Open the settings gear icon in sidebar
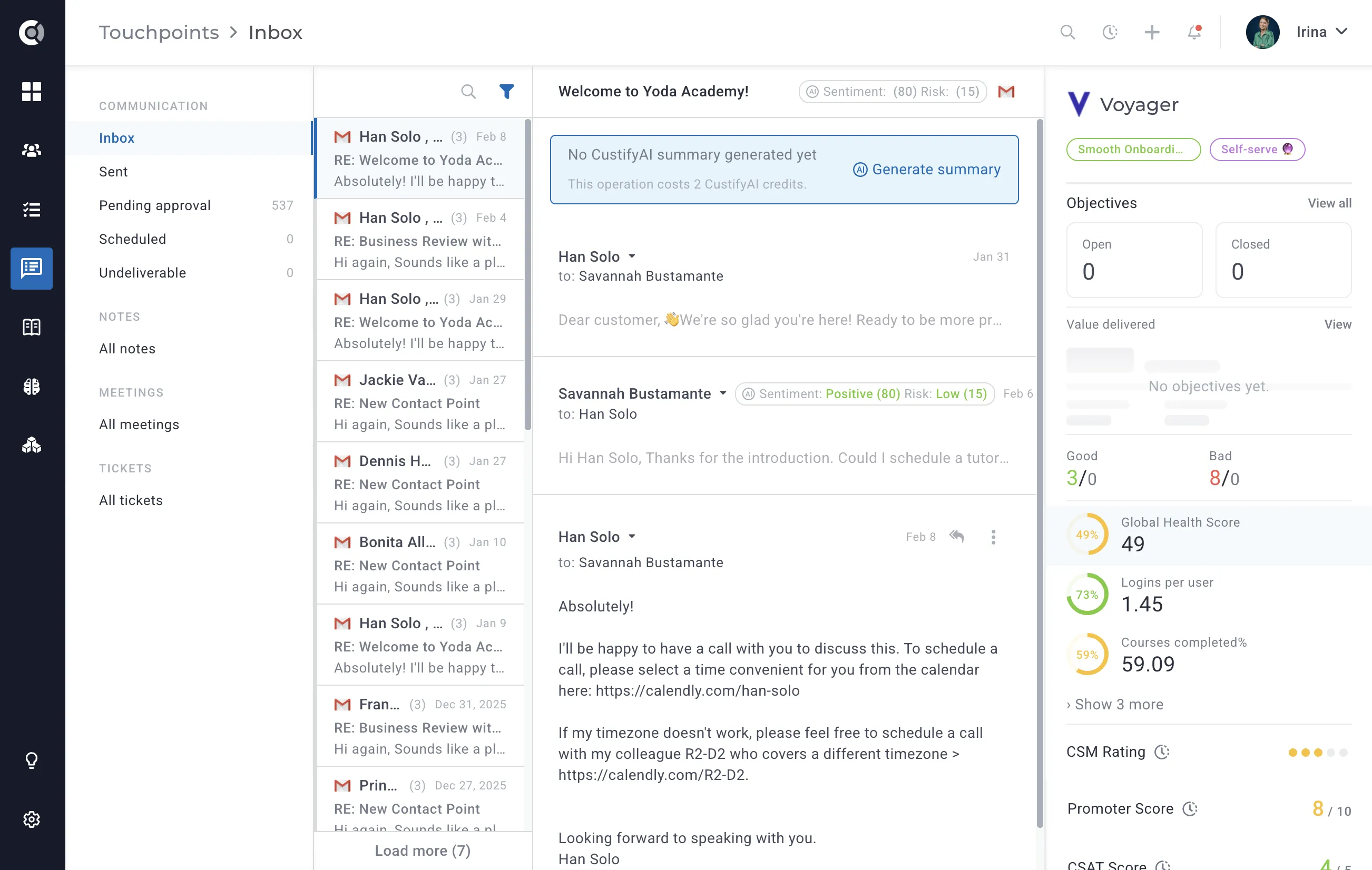The width and height of the screenshot is (1372, 870). pos(31,819)
